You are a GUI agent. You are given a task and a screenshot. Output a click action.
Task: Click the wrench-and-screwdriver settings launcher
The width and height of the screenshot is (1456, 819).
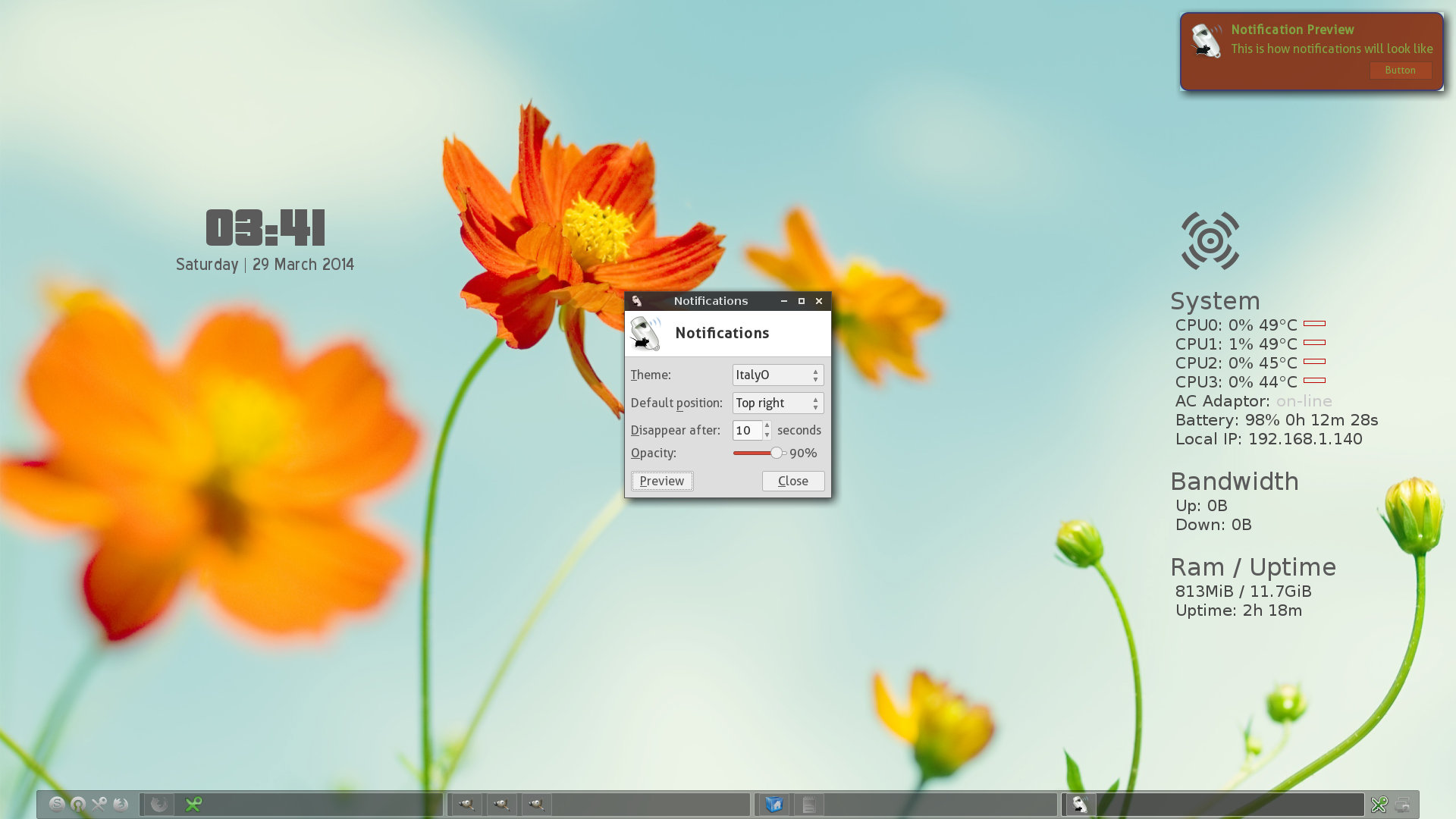(99, 805)
